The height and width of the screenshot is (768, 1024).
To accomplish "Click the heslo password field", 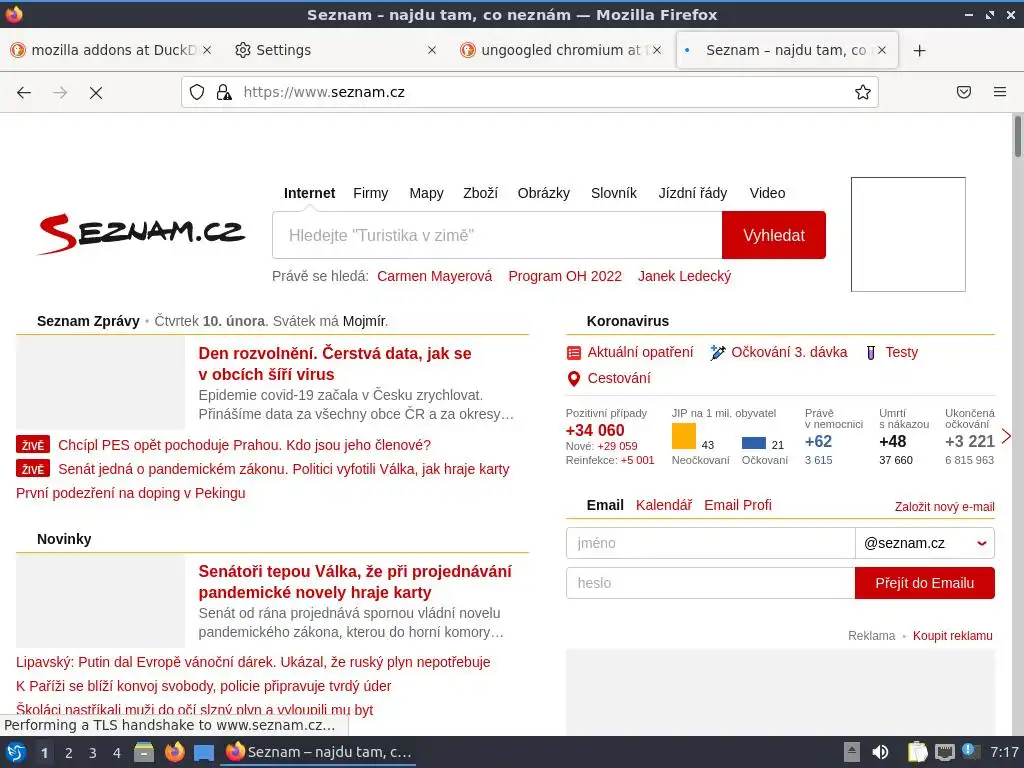I will pos(711,583).
